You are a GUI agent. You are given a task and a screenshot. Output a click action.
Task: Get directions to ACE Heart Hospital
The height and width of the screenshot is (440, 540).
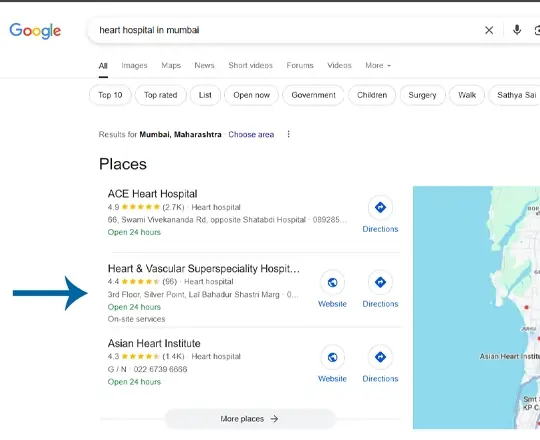coord(380,214)
